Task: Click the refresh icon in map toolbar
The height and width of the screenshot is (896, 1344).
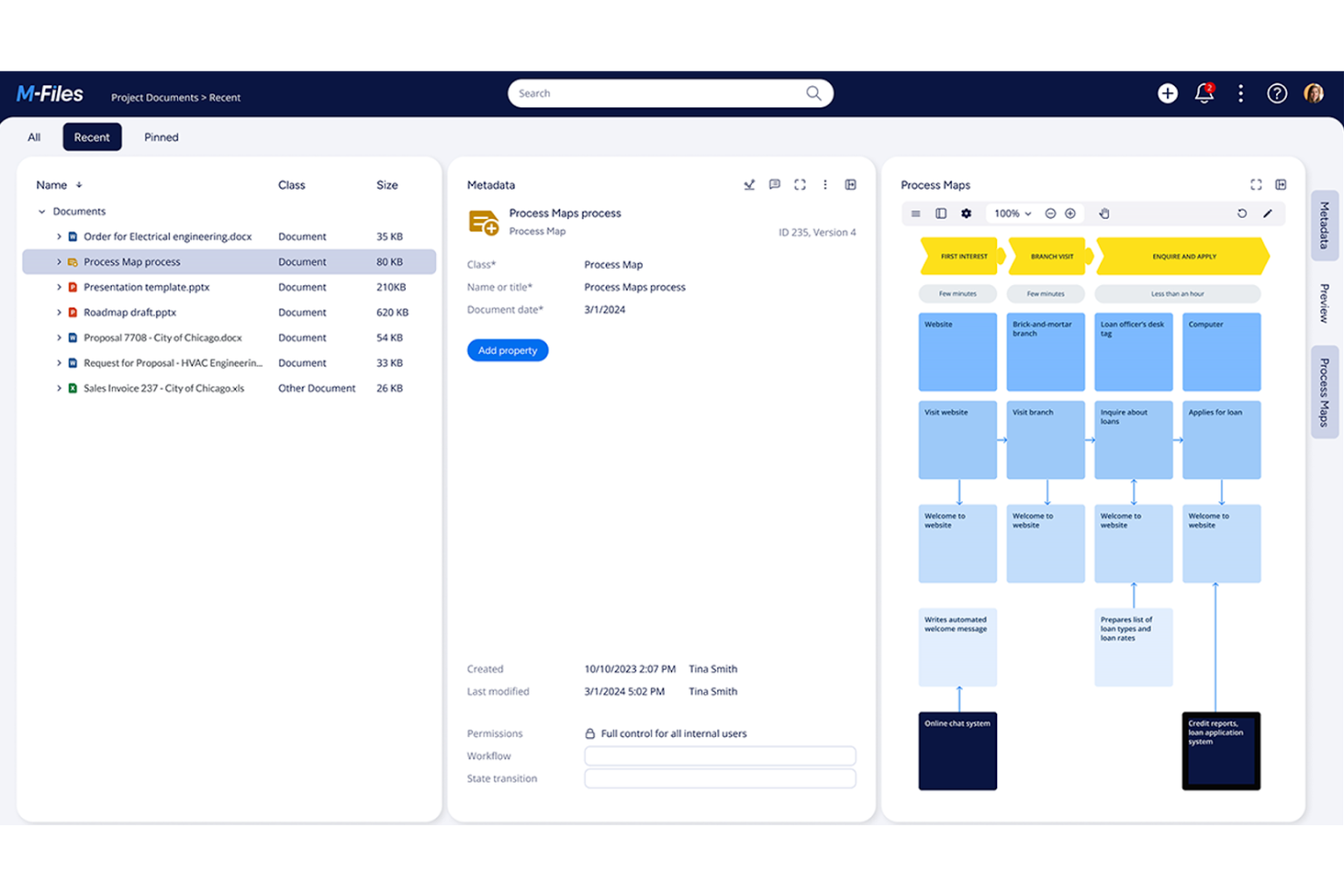Action: (x=1242, y=213)
